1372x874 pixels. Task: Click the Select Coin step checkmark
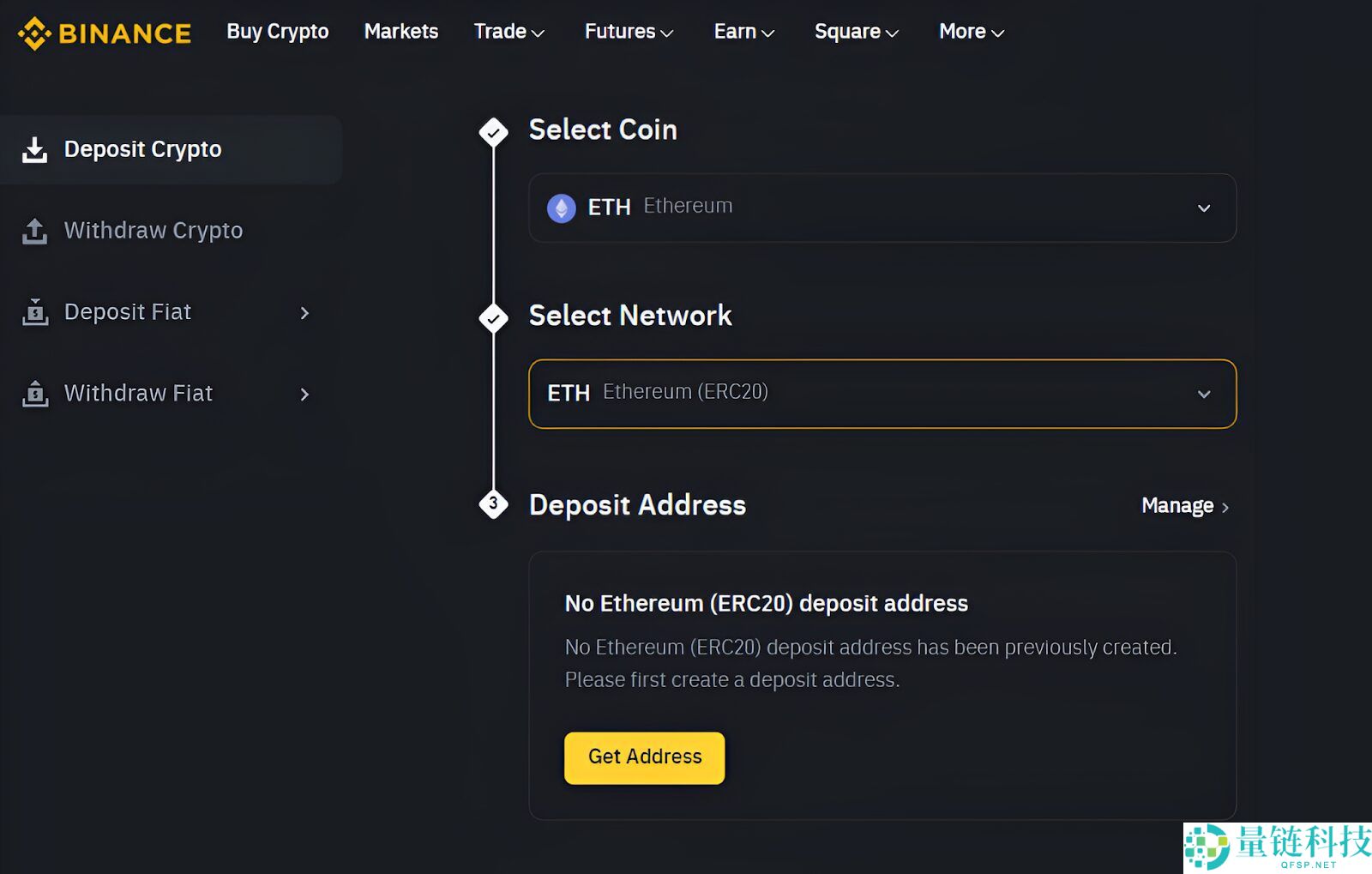[x=493, y=131]
